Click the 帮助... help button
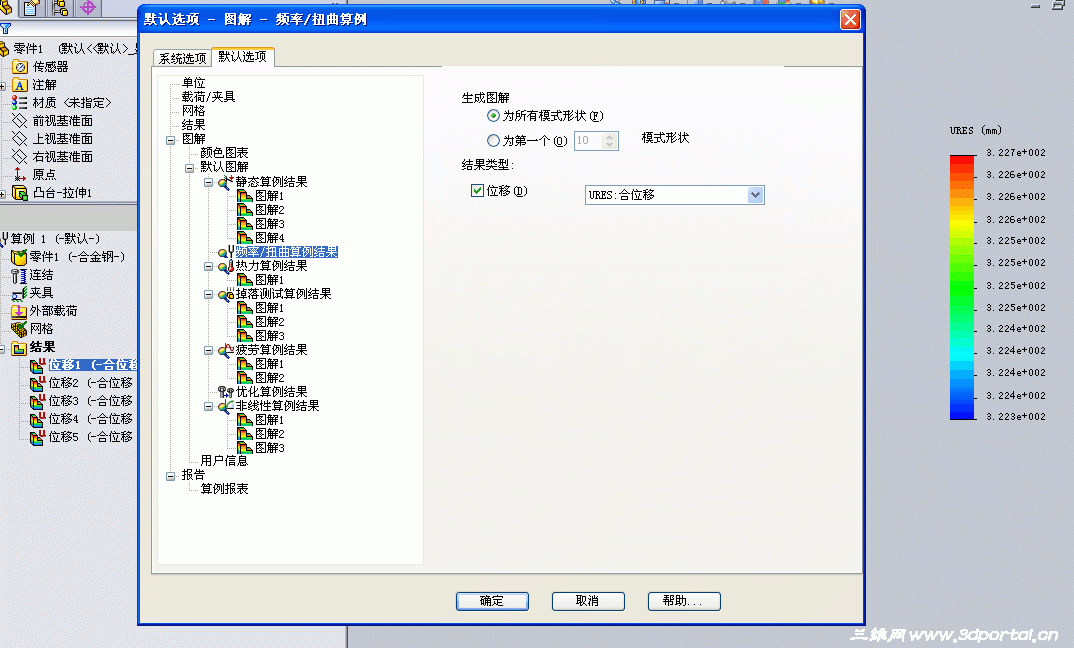The height and width of the screenshot is (648, 1074). tap(684, 601)
